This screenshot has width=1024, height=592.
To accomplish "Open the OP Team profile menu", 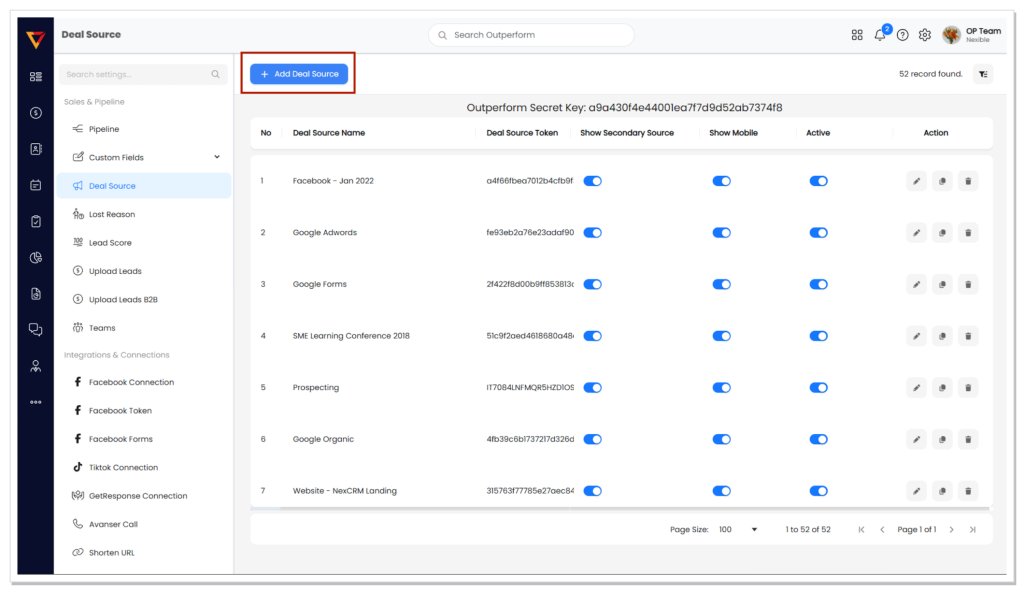I will click(x=971, y=35).
